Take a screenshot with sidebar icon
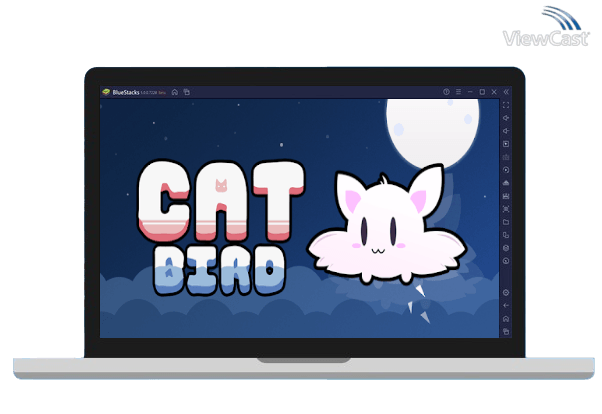The image size is (602, 414). (x=506, y=209)
